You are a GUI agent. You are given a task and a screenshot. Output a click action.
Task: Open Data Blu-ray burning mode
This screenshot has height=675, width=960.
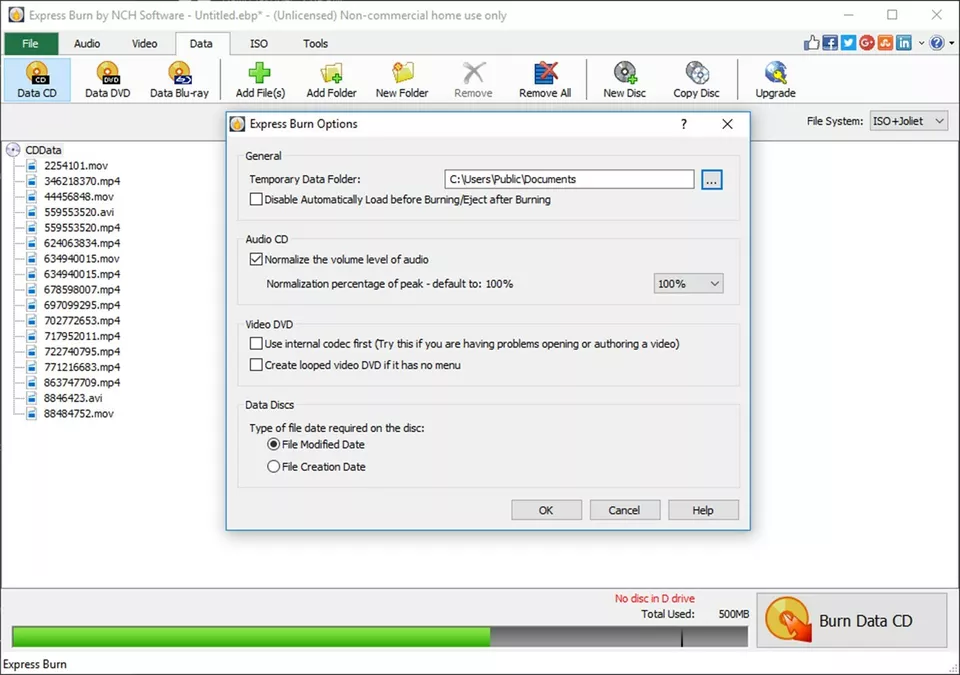coord(180,78)
